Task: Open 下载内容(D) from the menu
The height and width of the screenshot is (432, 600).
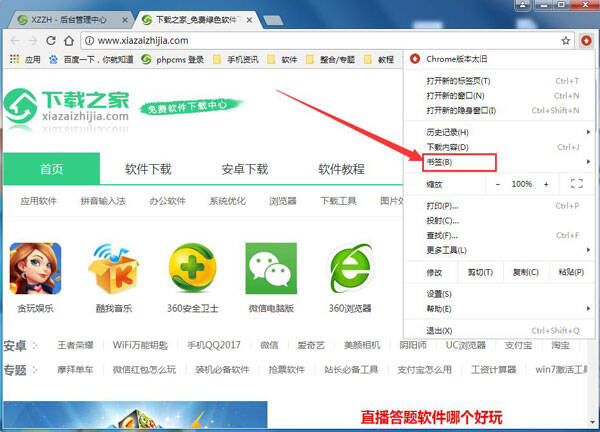Action: coord(499,147)
